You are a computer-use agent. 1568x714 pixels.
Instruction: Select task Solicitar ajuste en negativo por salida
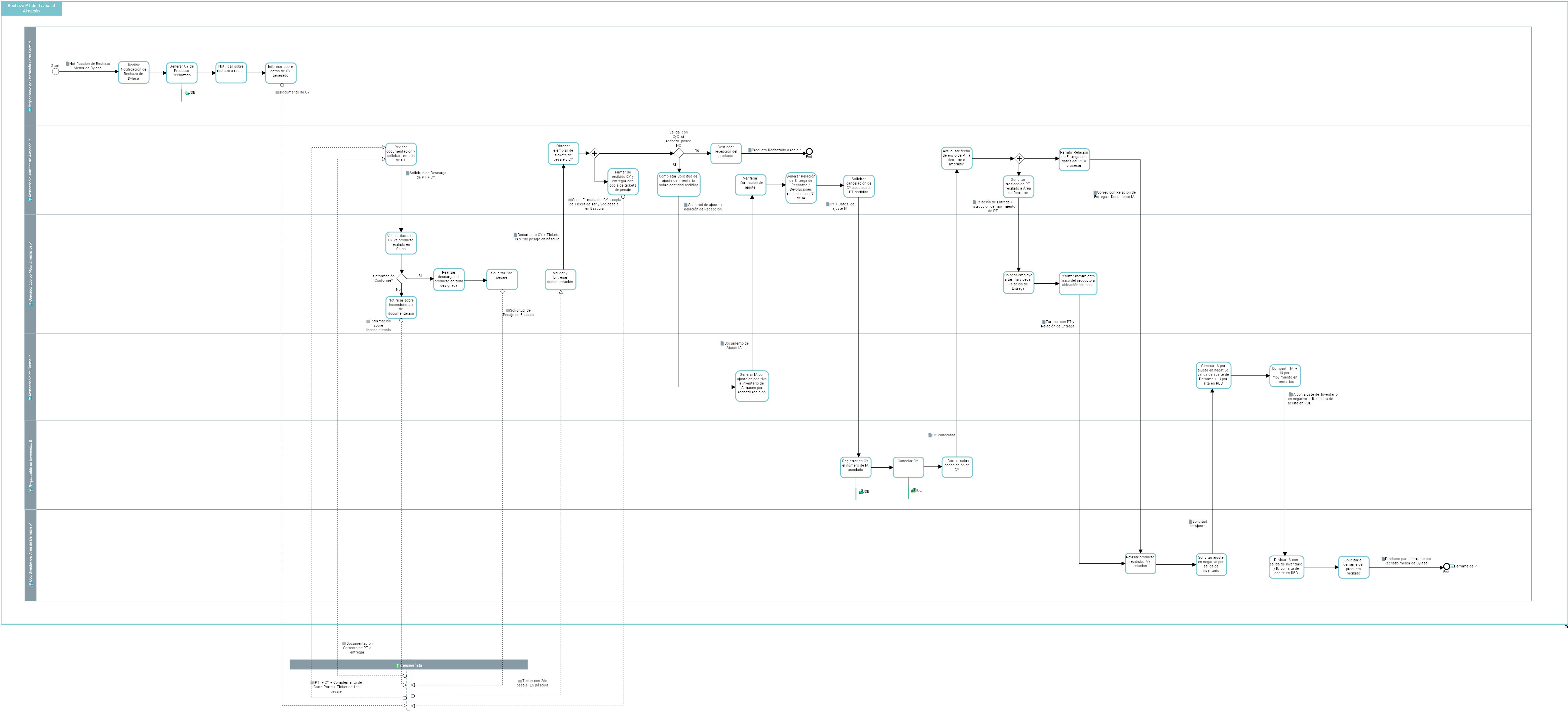coord(1211,564)
